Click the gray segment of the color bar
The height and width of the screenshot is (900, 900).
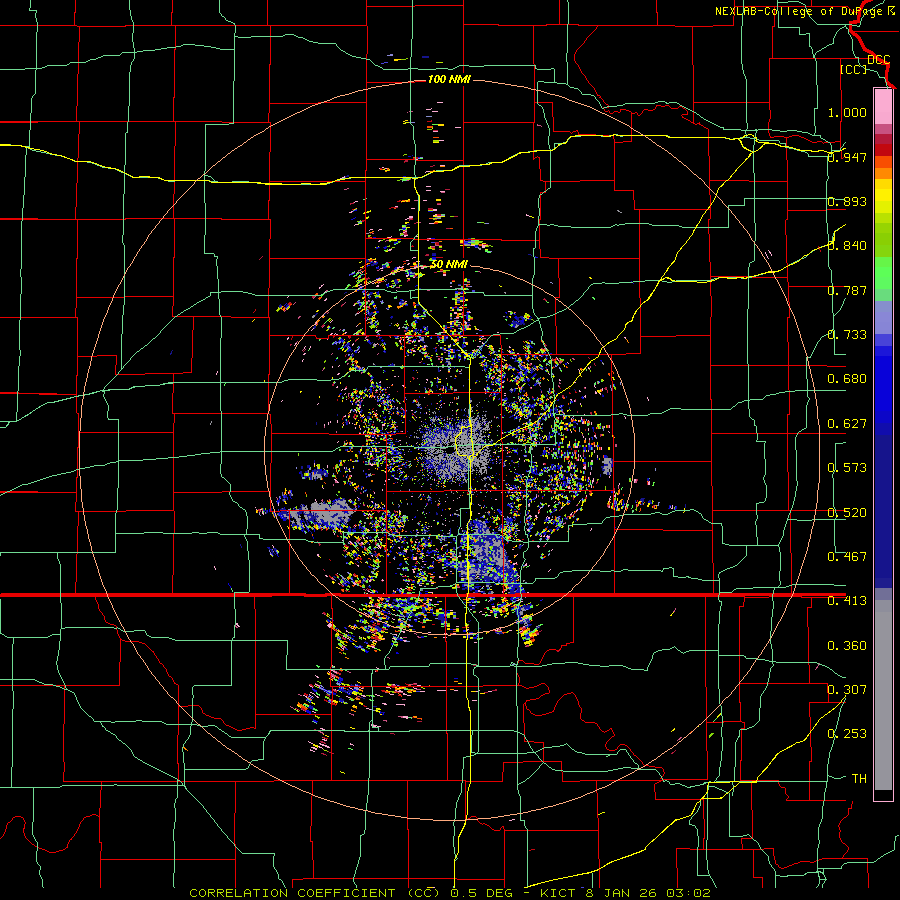(x=883, y=695)
